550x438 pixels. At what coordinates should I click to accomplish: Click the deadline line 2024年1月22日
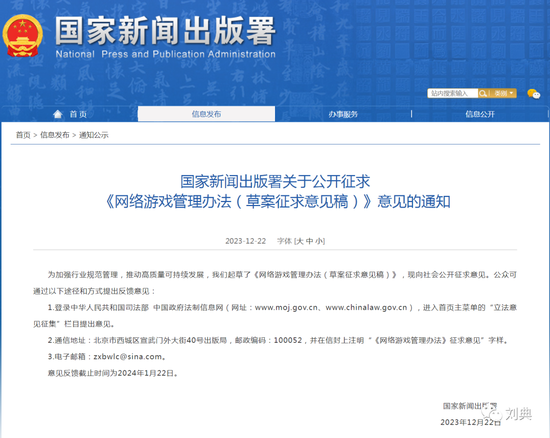pyautogui.click(x=113, y=373)
